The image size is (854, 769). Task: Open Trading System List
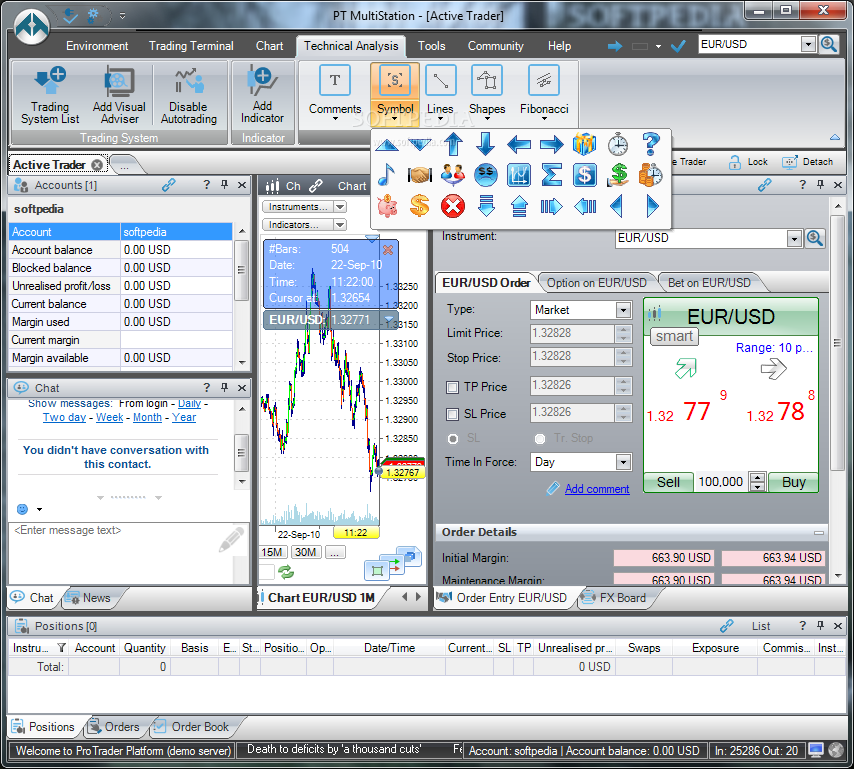point(50,96)
